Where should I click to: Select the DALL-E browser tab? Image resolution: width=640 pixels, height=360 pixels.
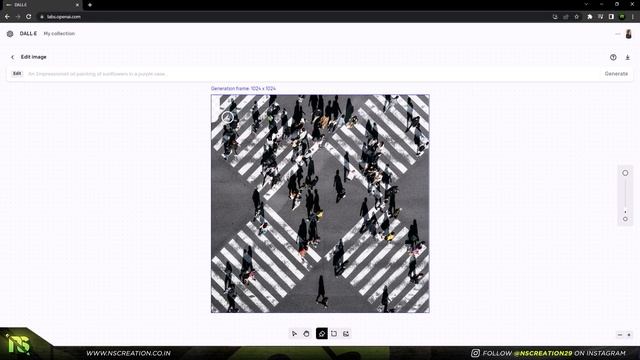coord(41,5)
